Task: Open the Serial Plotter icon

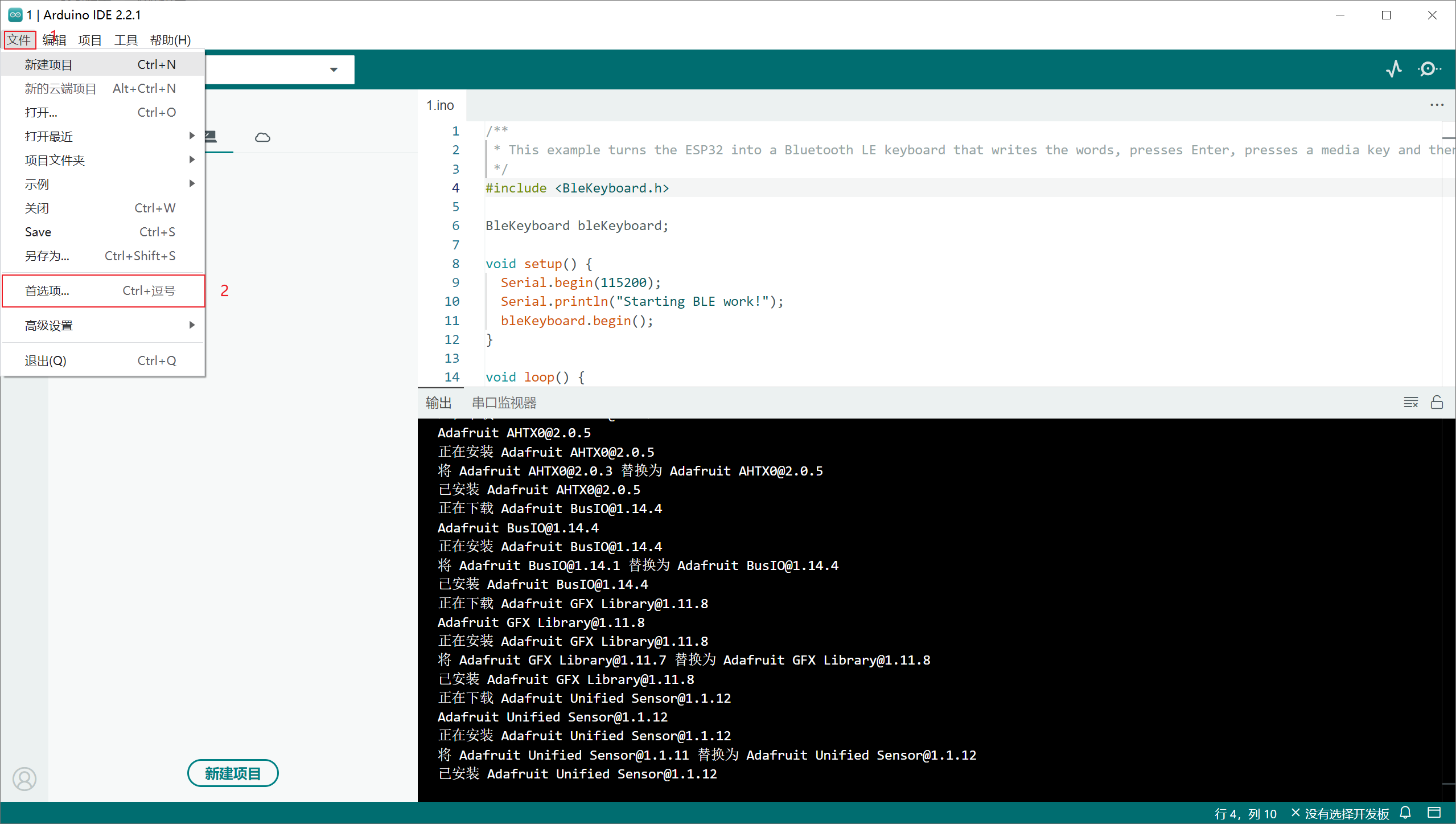Action: [x=1393, y=69]
